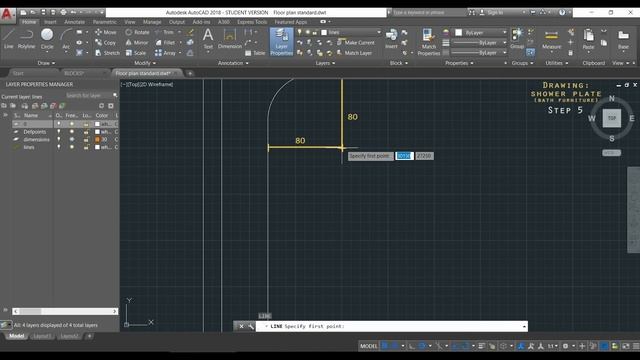The width and height of the screenshot is (640, 360).
Task: Click the Match Layer button
Action: click(354, 53)
